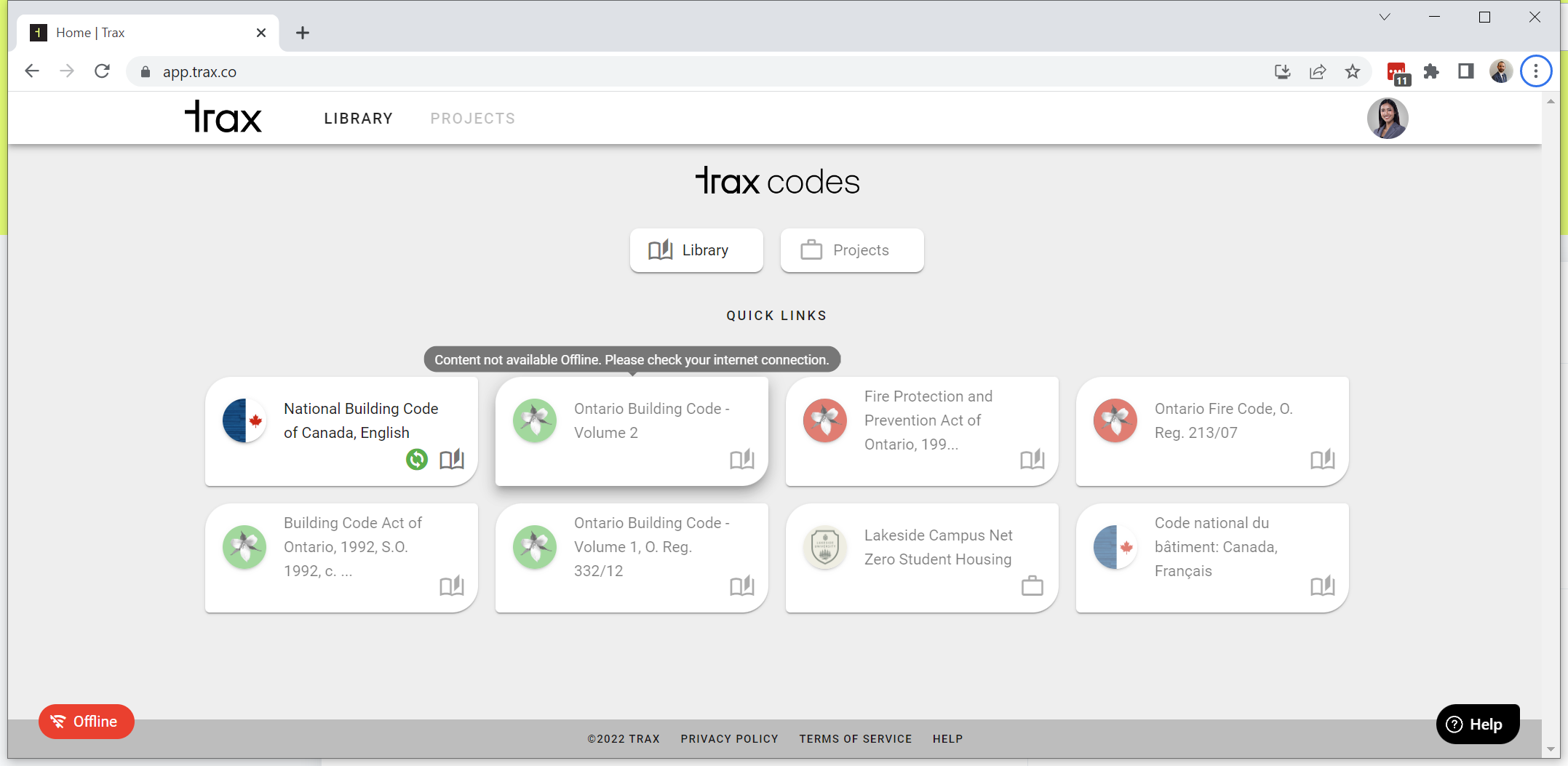The image size is (1568, 766).
Task: Click the red calendar extension icon
Action: pyautogui.click(x=1398, y=73)
